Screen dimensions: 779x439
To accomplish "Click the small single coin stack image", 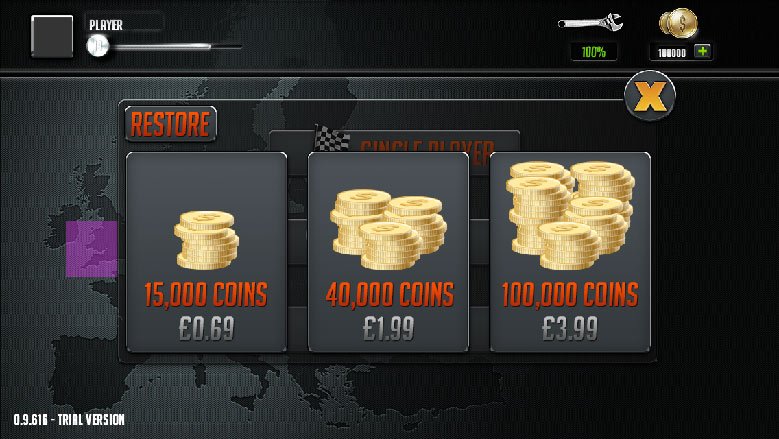I will pos(207,240).
